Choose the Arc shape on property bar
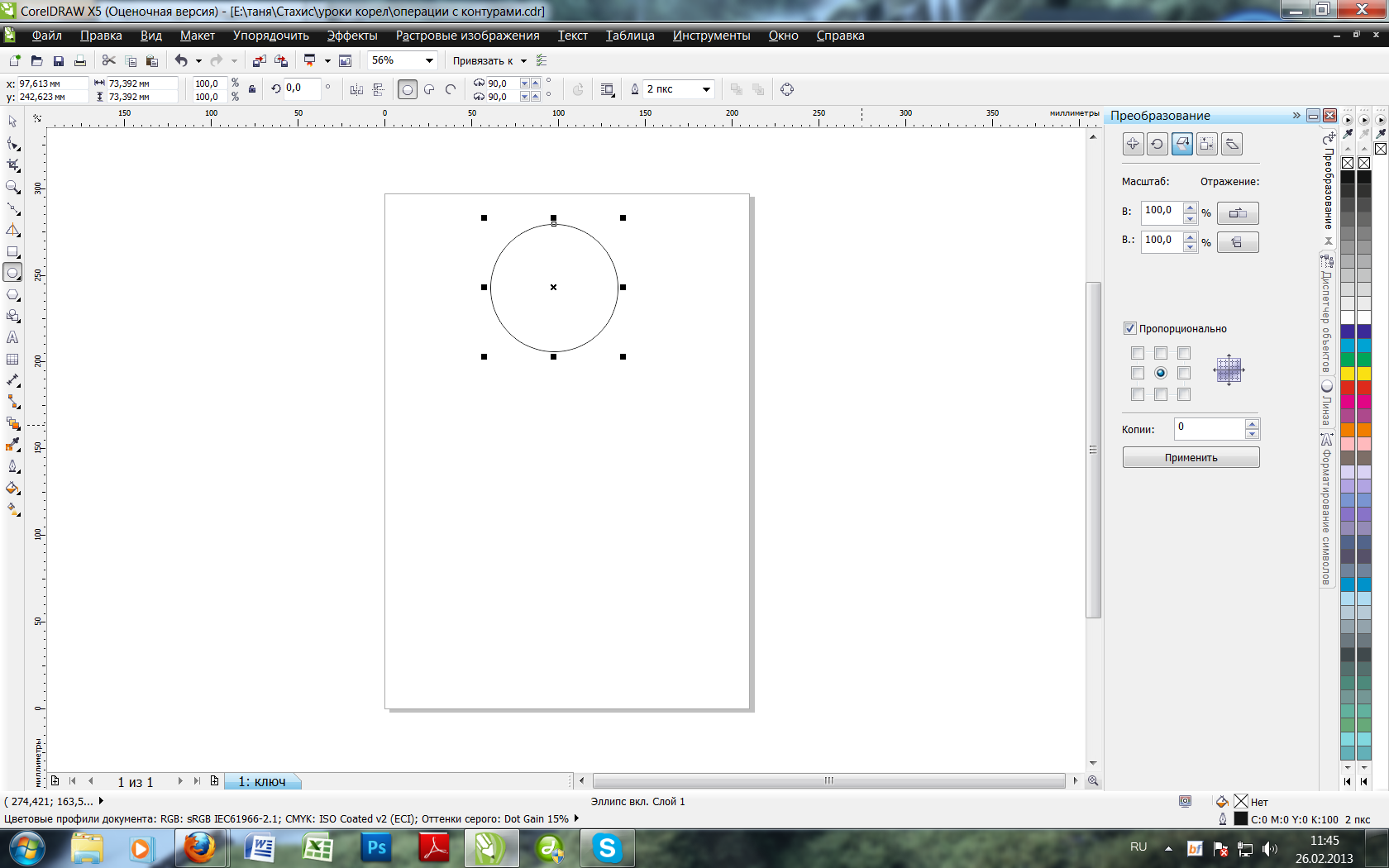1389x868 pixels. pyautogui.click(x=451, y=89)
